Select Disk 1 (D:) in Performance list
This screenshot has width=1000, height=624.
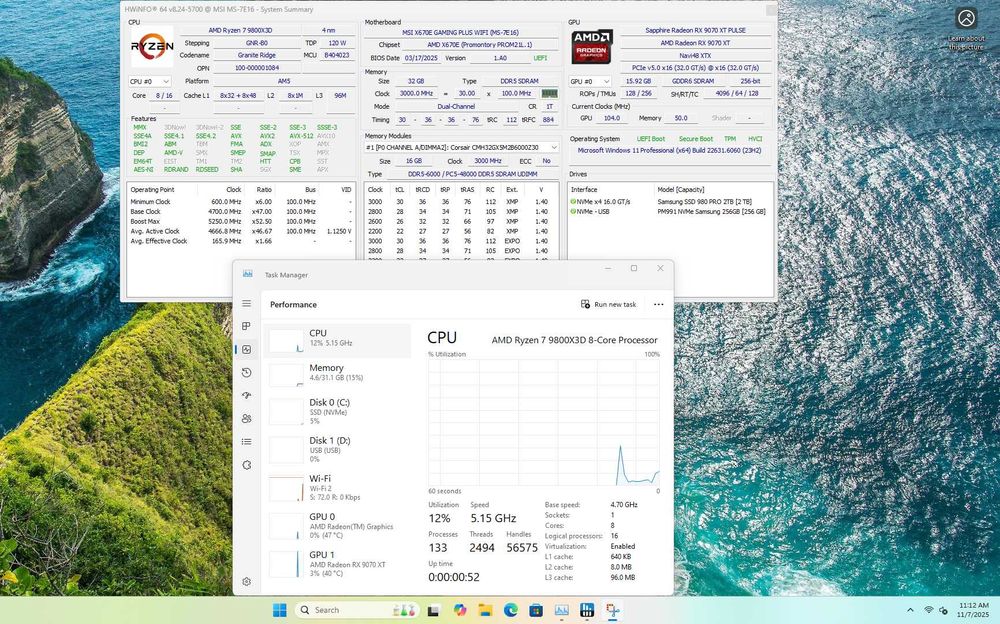(337, 449)
